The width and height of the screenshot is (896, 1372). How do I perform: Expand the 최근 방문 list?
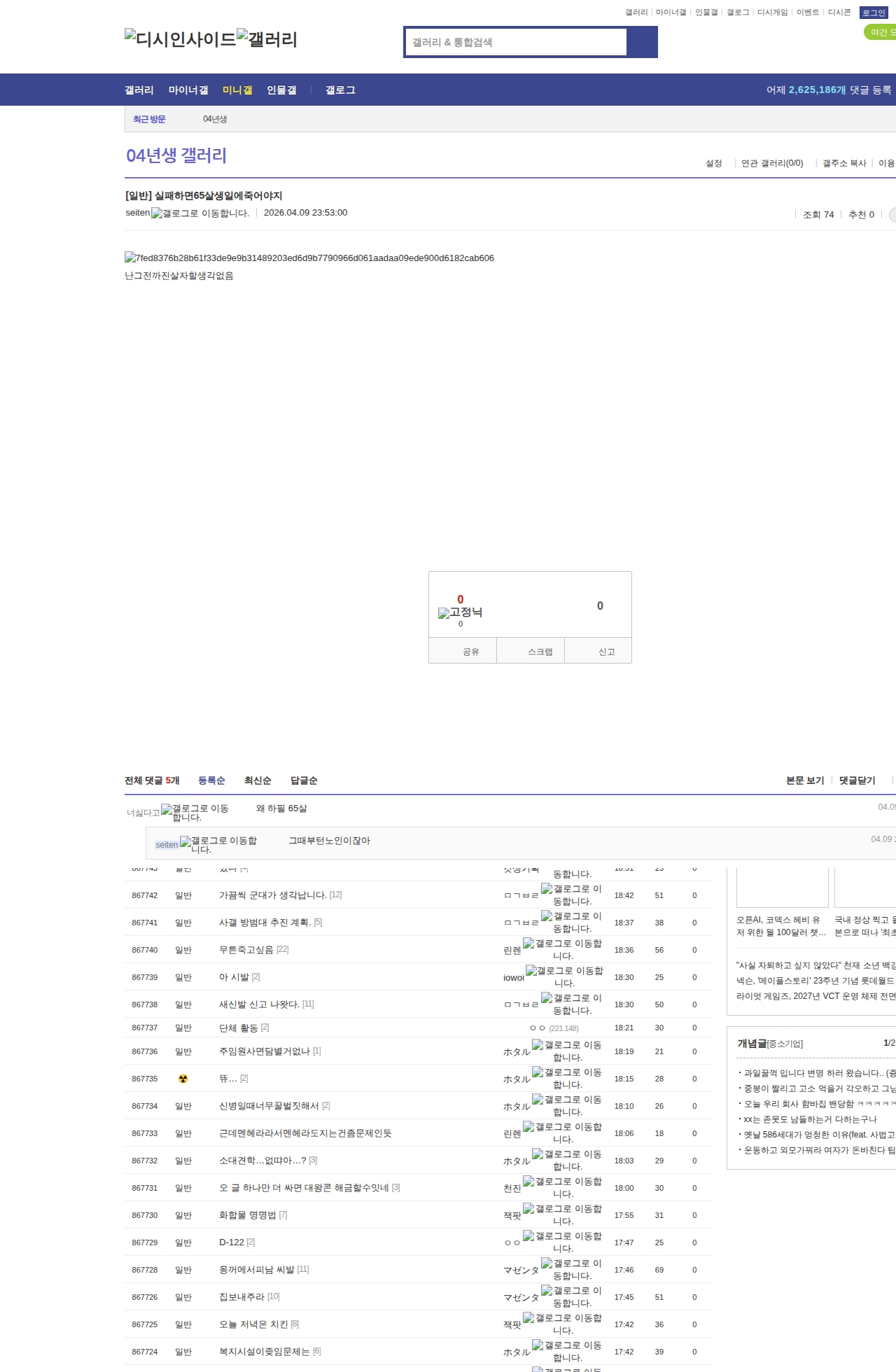[x=149, y=119]
